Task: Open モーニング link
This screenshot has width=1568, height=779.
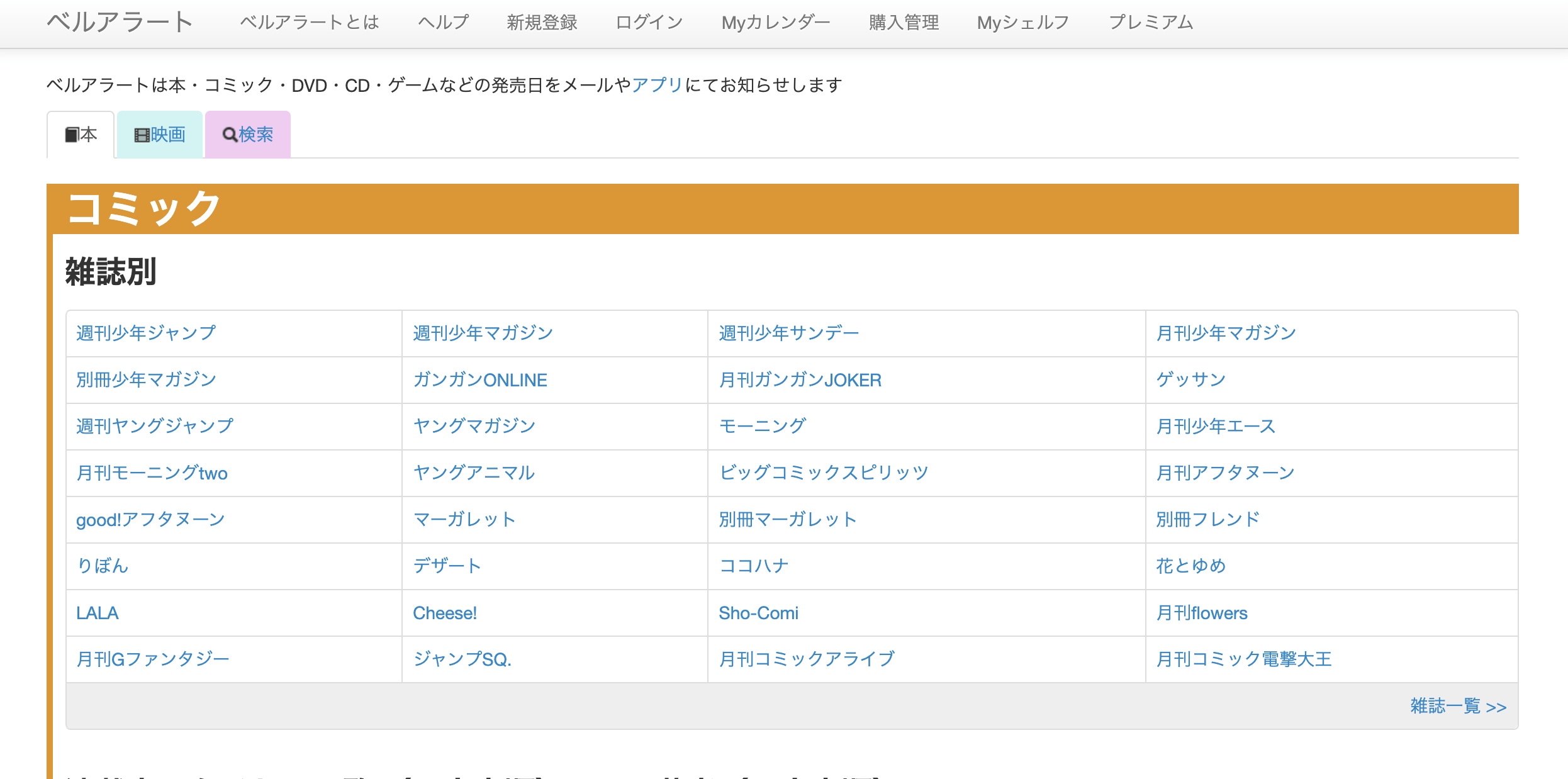Action: [763, 426]
